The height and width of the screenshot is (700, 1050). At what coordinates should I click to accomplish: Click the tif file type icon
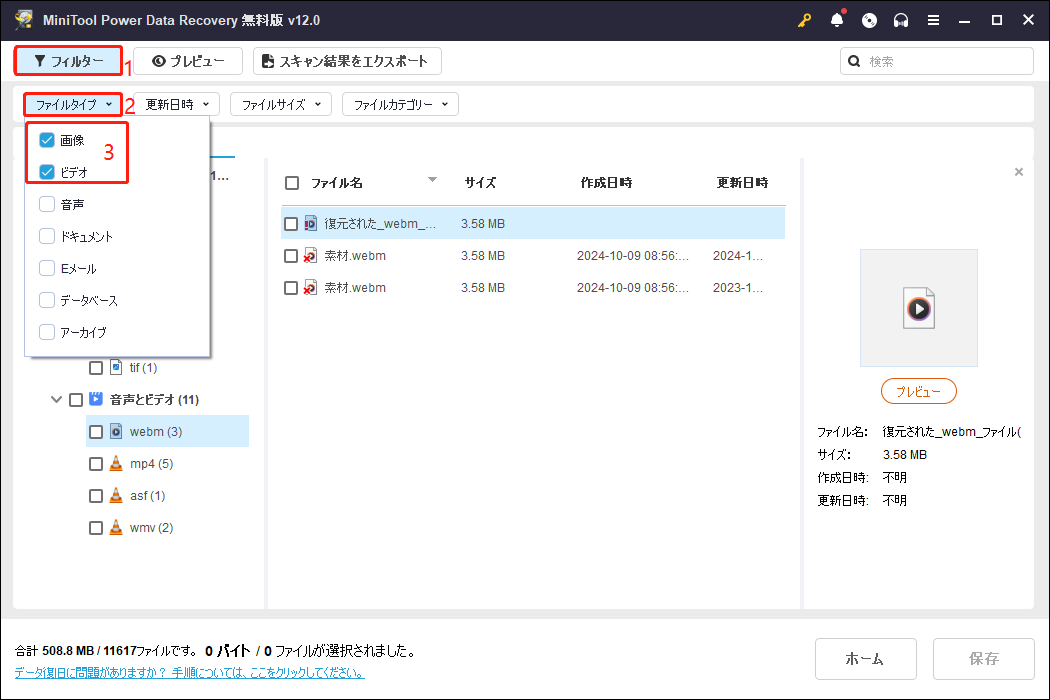[x=116, y=367]
